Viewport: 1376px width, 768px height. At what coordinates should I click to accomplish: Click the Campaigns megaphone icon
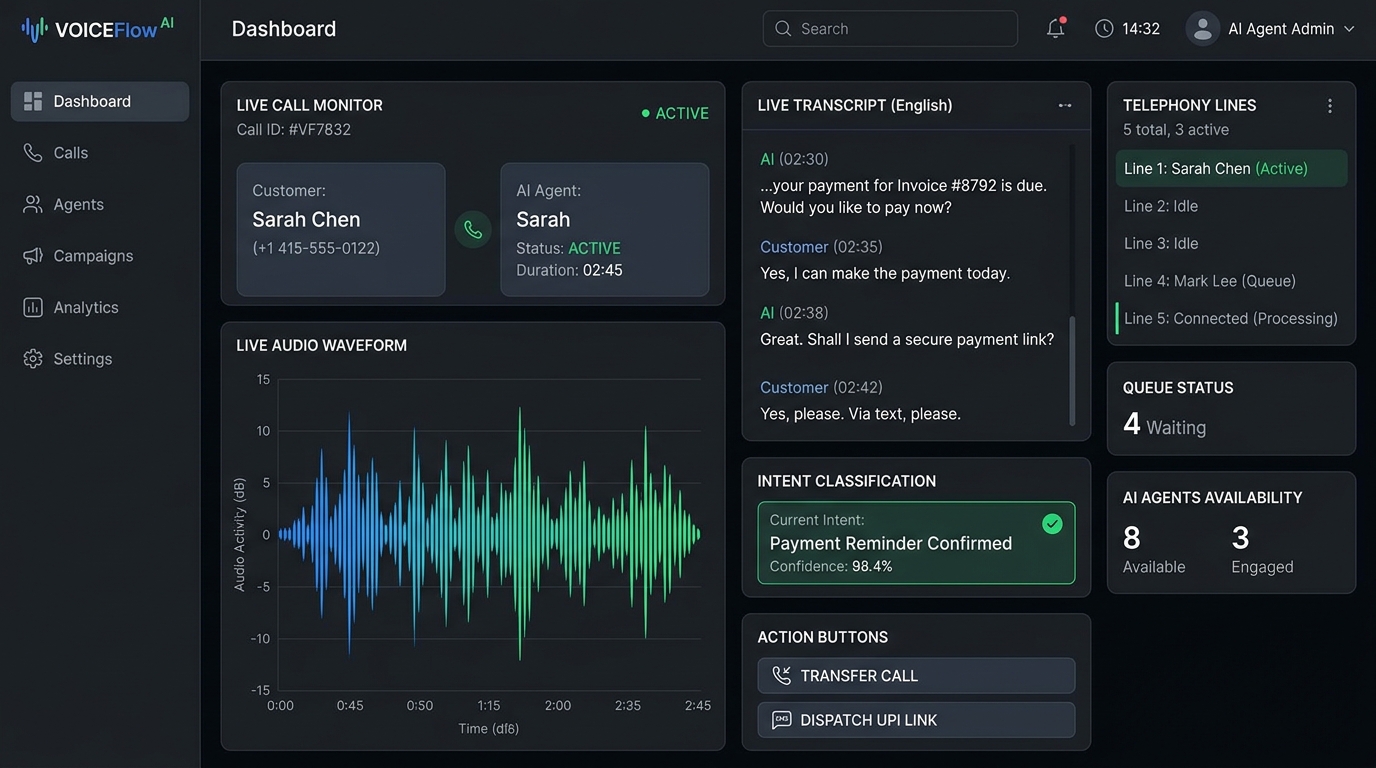(x=33, y=256)
